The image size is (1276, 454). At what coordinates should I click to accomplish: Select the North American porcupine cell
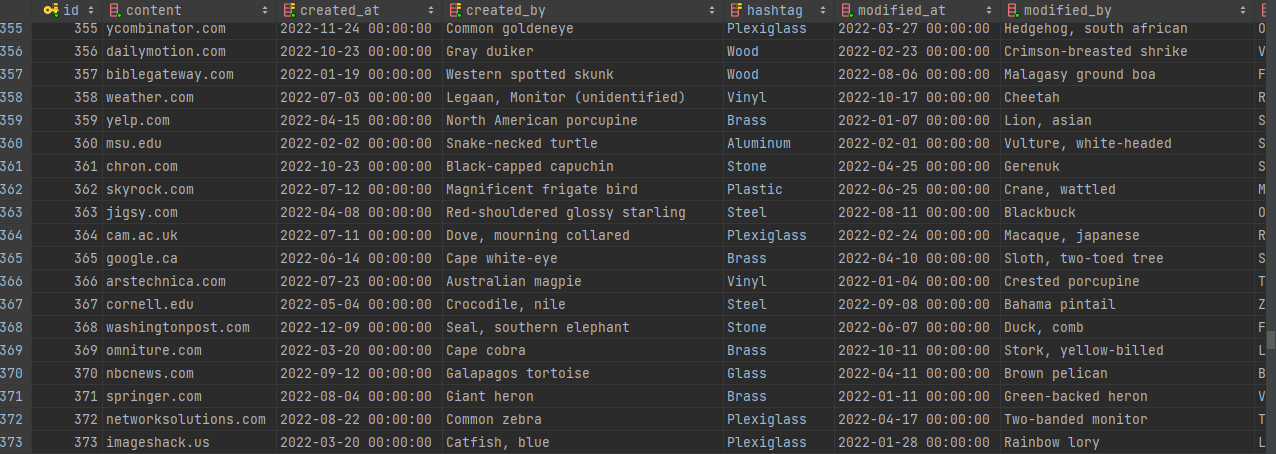(582, 120)
